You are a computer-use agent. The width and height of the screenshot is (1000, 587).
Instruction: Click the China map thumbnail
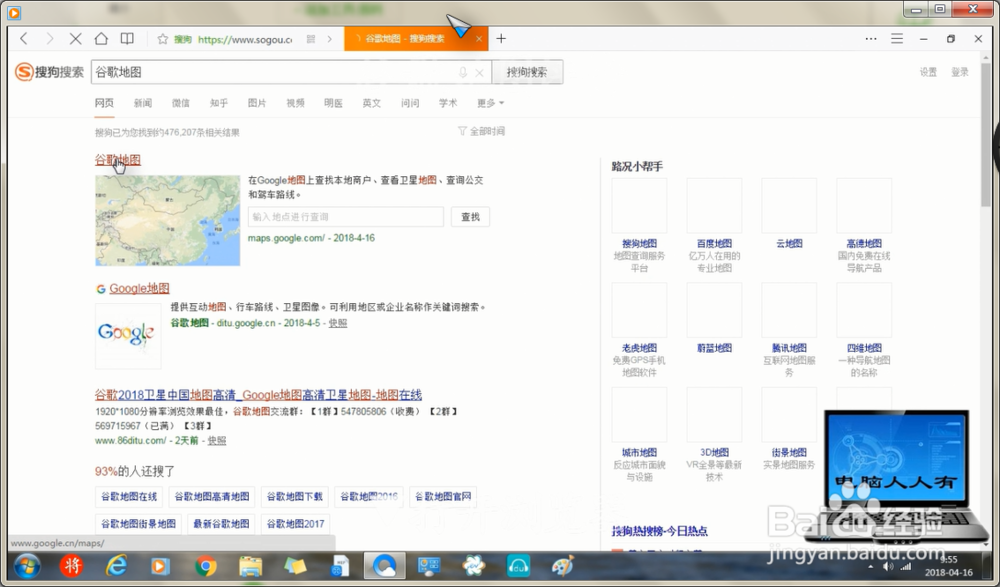coord(168,221)
